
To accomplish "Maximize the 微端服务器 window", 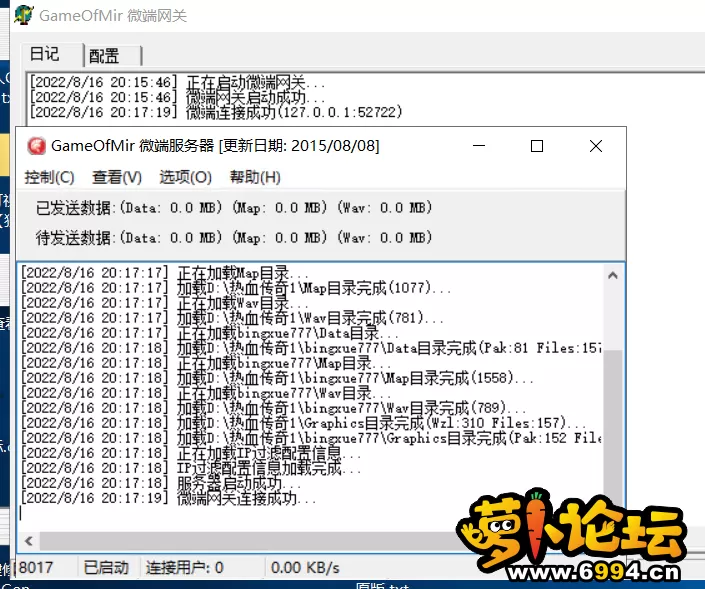I will 537,146.
